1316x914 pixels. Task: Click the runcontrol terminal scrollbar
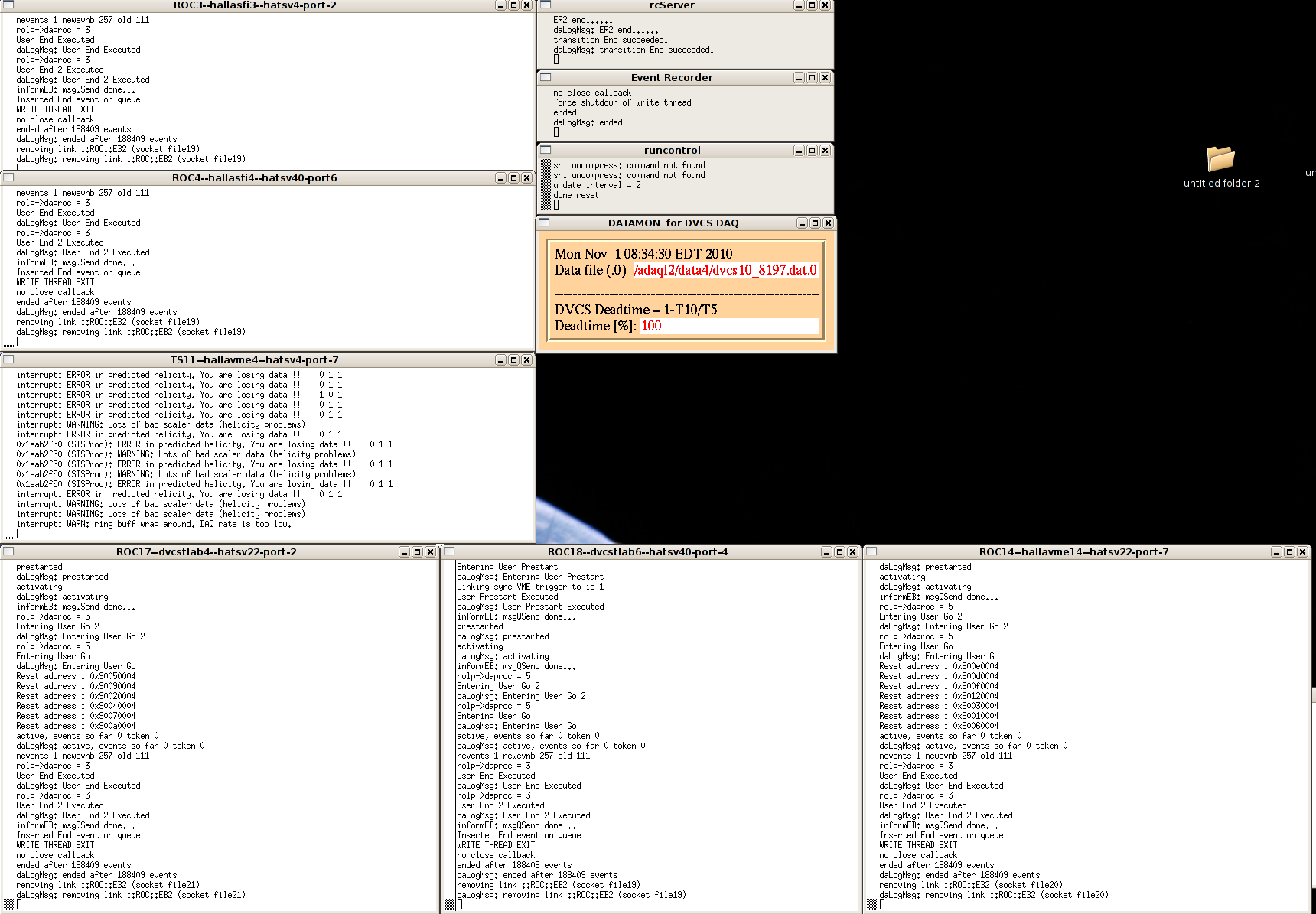coord(546,184)
